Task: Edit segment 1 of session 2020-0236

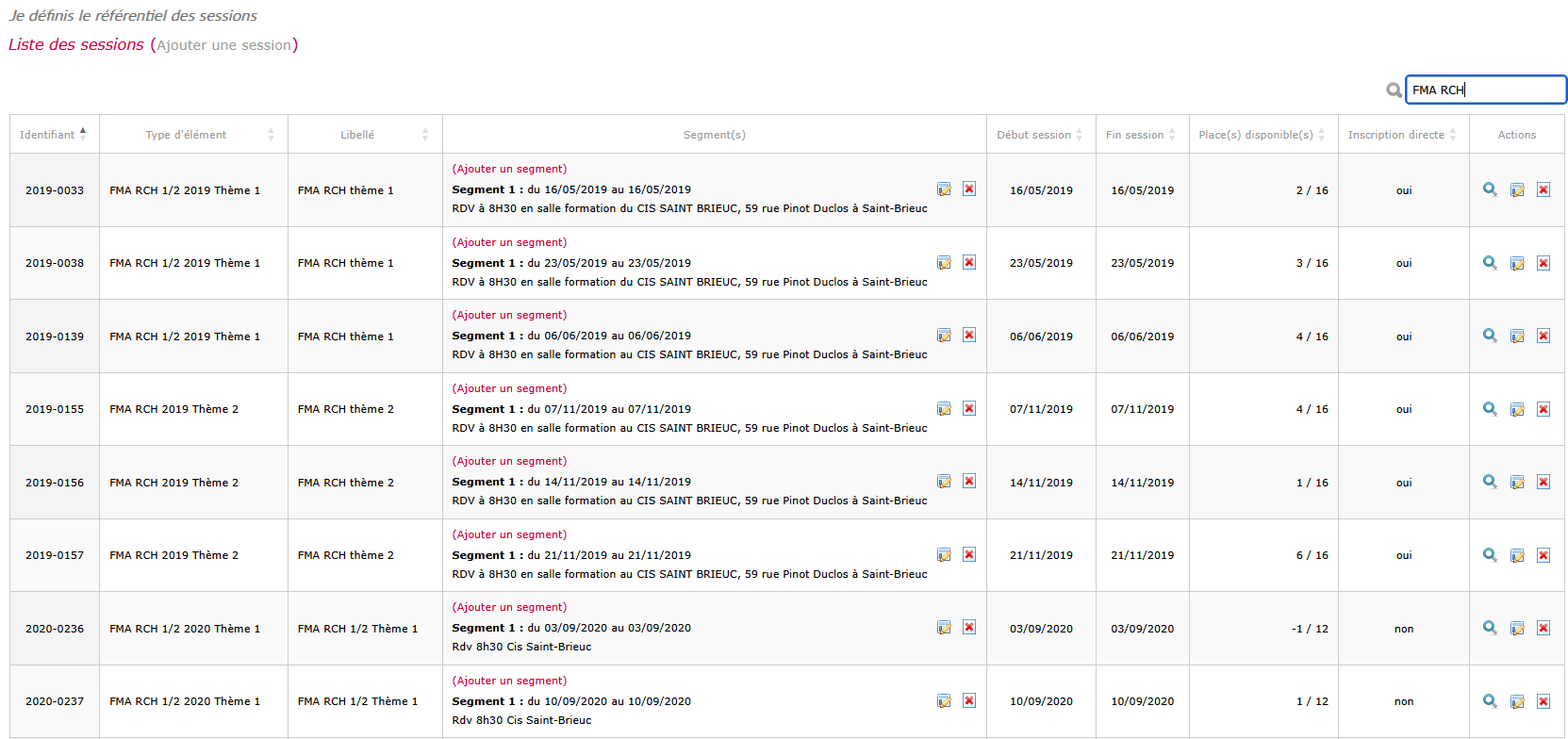Action: tap(944, 628)
